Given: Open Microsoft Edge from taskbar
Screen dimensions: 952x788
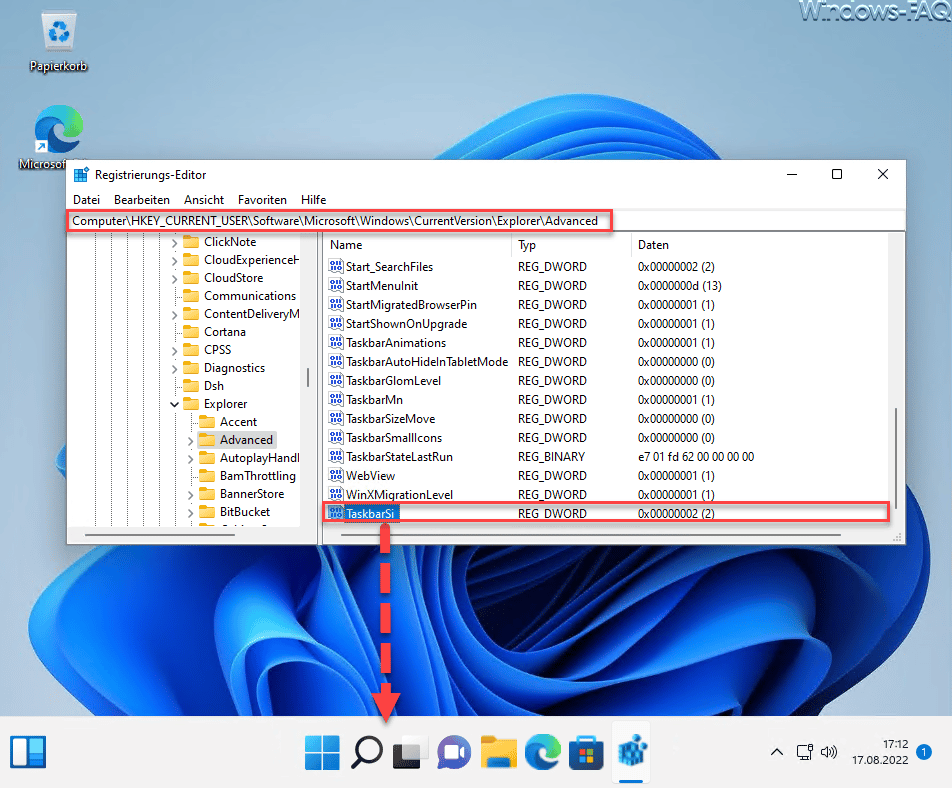Looking at the screenshot, I should click(543, 752).
